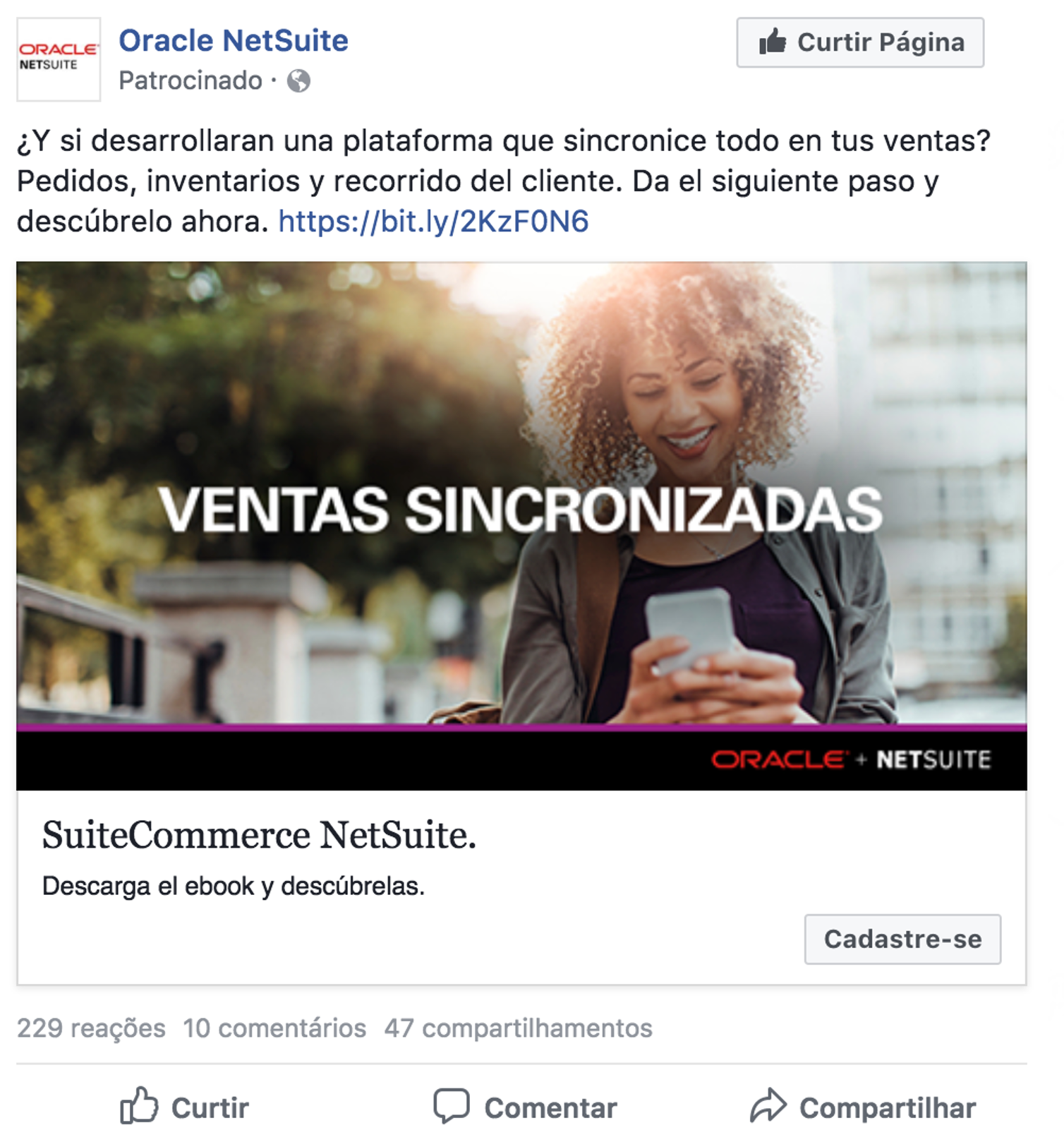The image size is (1064, 1142).
Task: Open the bit.ly/2KzF0N6 link
Action: click(x=433, y=222)
